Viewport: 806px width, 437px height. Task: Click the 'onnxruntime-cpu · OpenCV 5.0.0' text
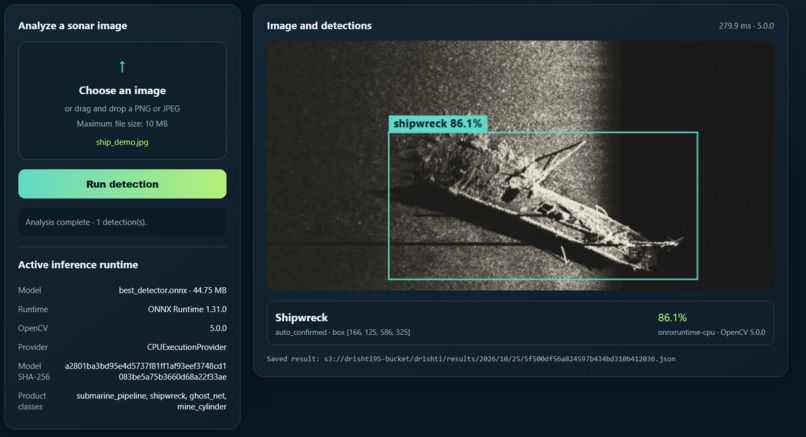(x=711, y=333)
